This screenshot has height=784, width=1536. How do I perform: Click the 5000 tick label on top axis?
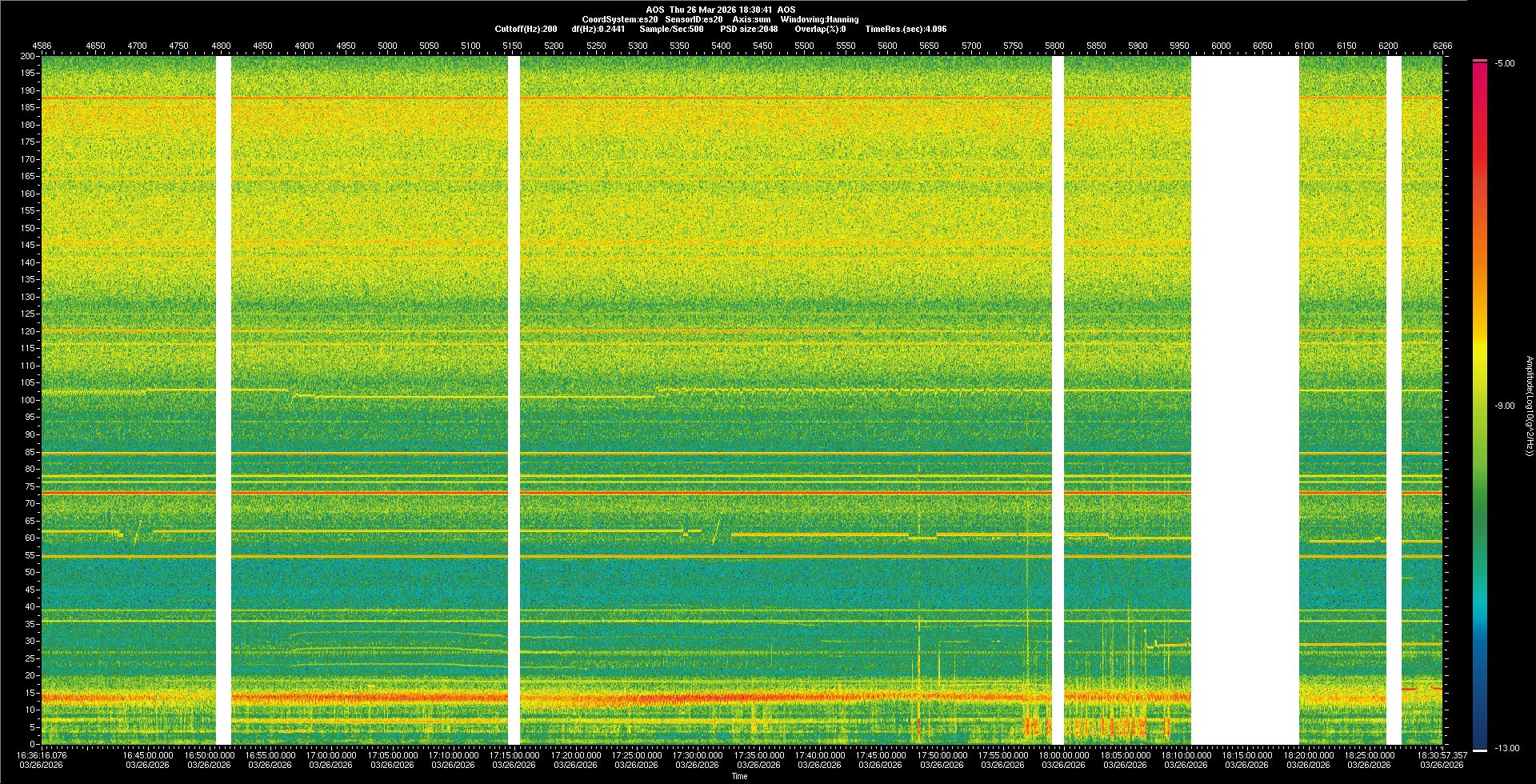tap(387, 46)
